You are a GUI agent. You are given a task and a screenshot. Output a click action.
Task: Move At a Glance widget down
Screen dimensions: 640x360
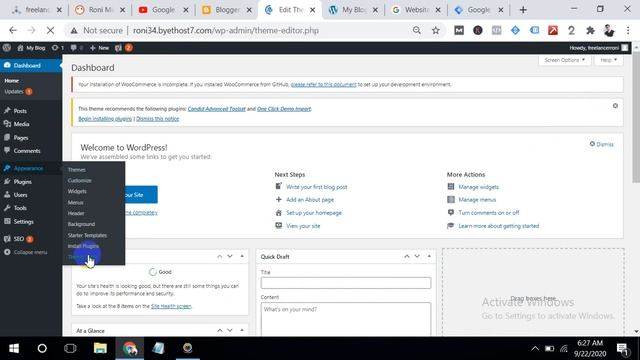pos(230,330)
